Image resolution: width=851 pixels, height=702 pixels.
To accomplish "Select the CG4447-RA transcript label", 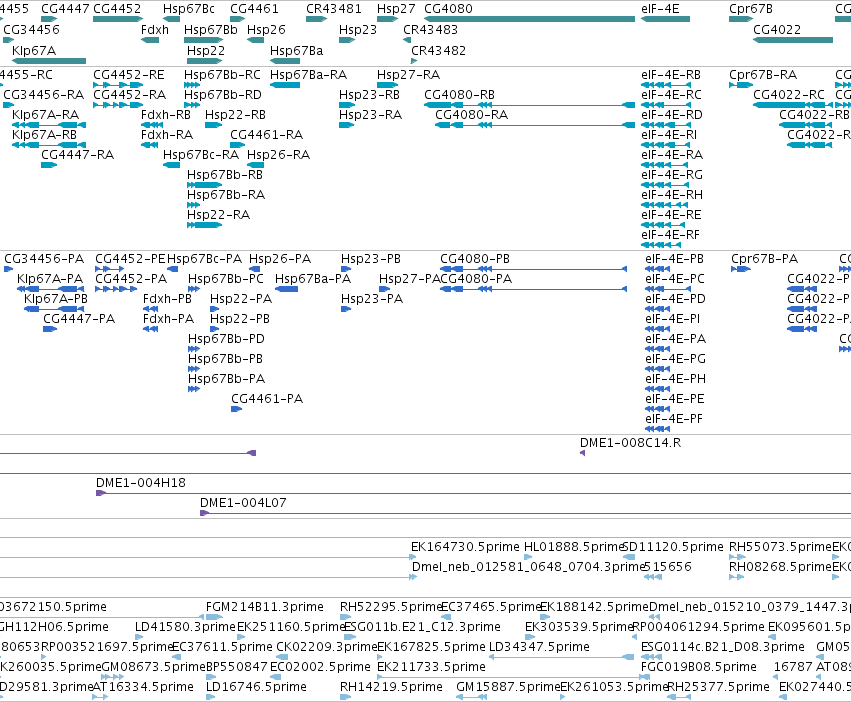I will pyautogui.click(x=78, y=155).
